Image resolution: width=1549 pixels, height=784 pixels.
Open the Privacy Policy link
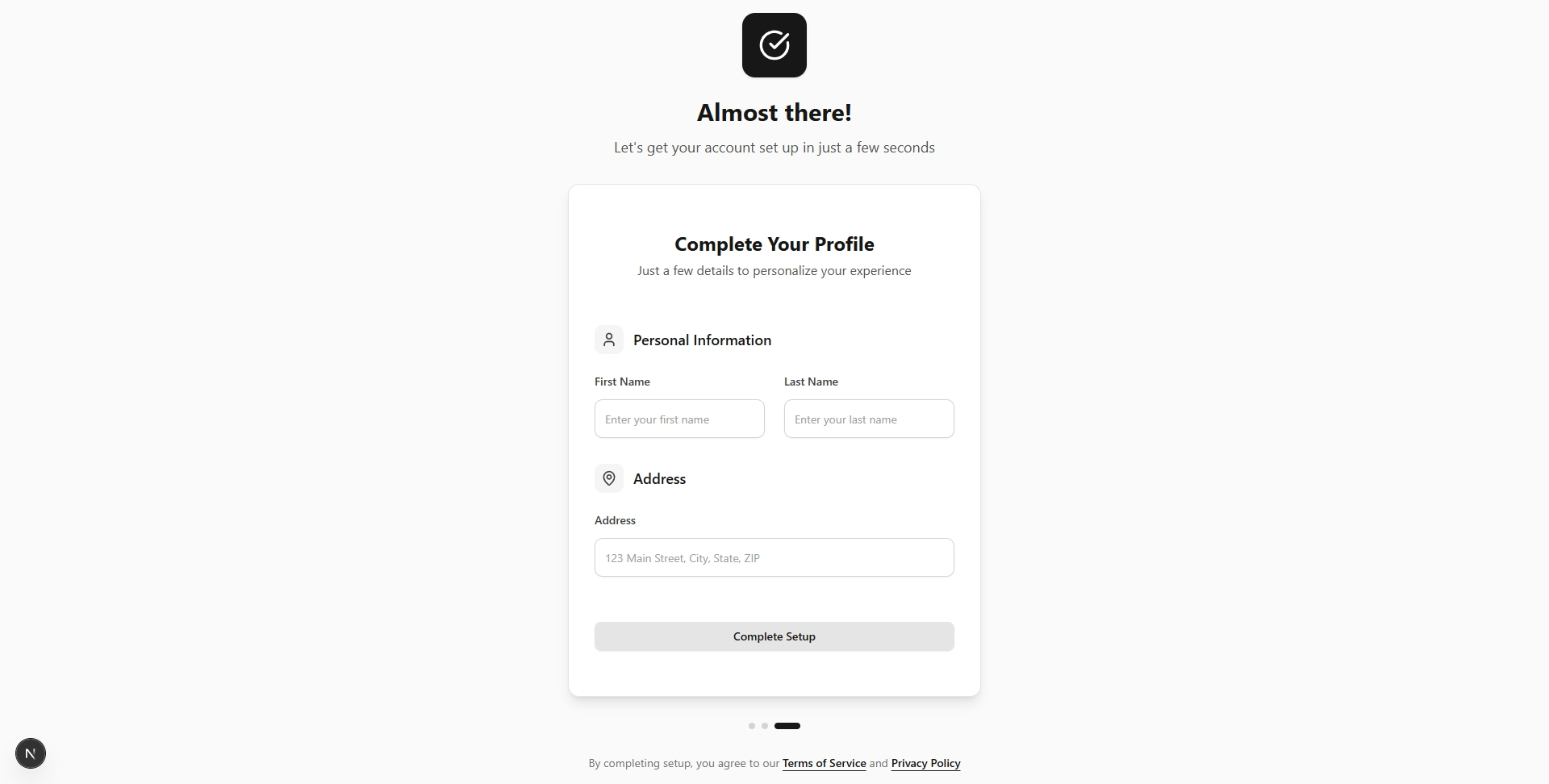[x=925, y=763]
